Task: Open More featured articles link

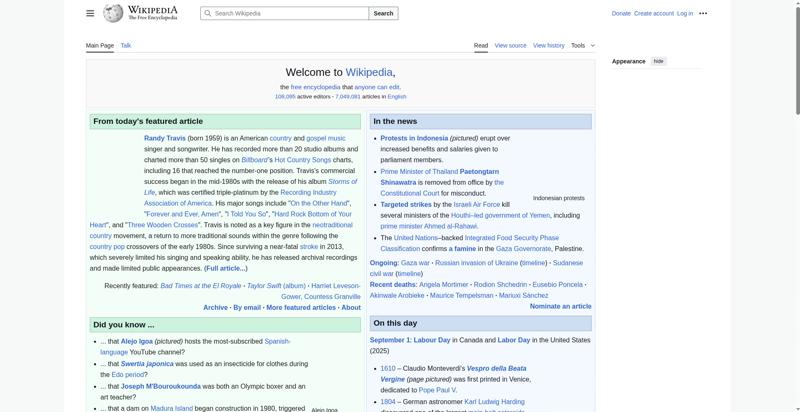Action: coord(301,307)
